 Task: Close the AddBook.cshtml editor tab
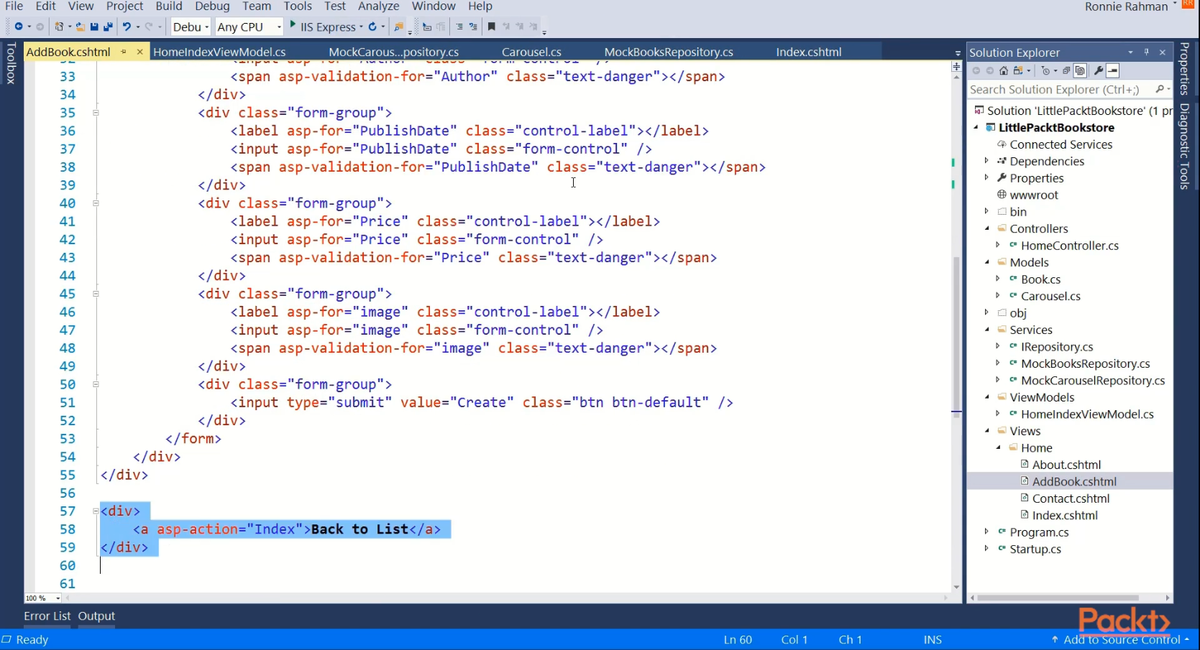[140, 52]
